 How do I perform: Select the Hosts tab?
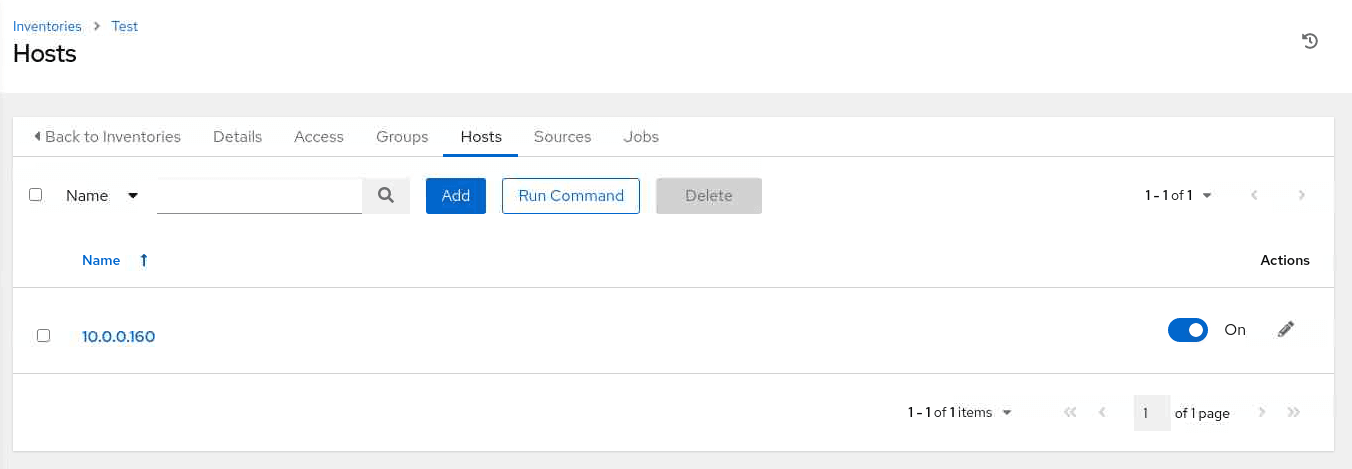coord(481,136)
